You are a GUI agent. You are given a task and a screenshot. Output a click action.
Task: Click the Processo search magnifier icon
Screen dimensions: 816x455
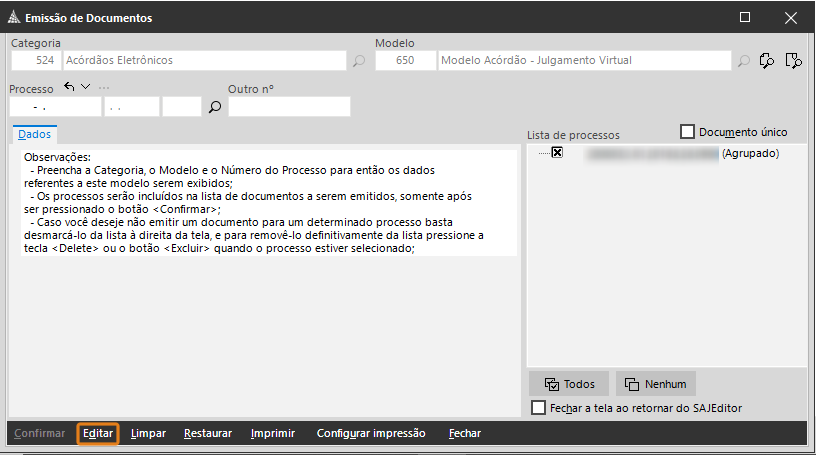coord(214,107)
